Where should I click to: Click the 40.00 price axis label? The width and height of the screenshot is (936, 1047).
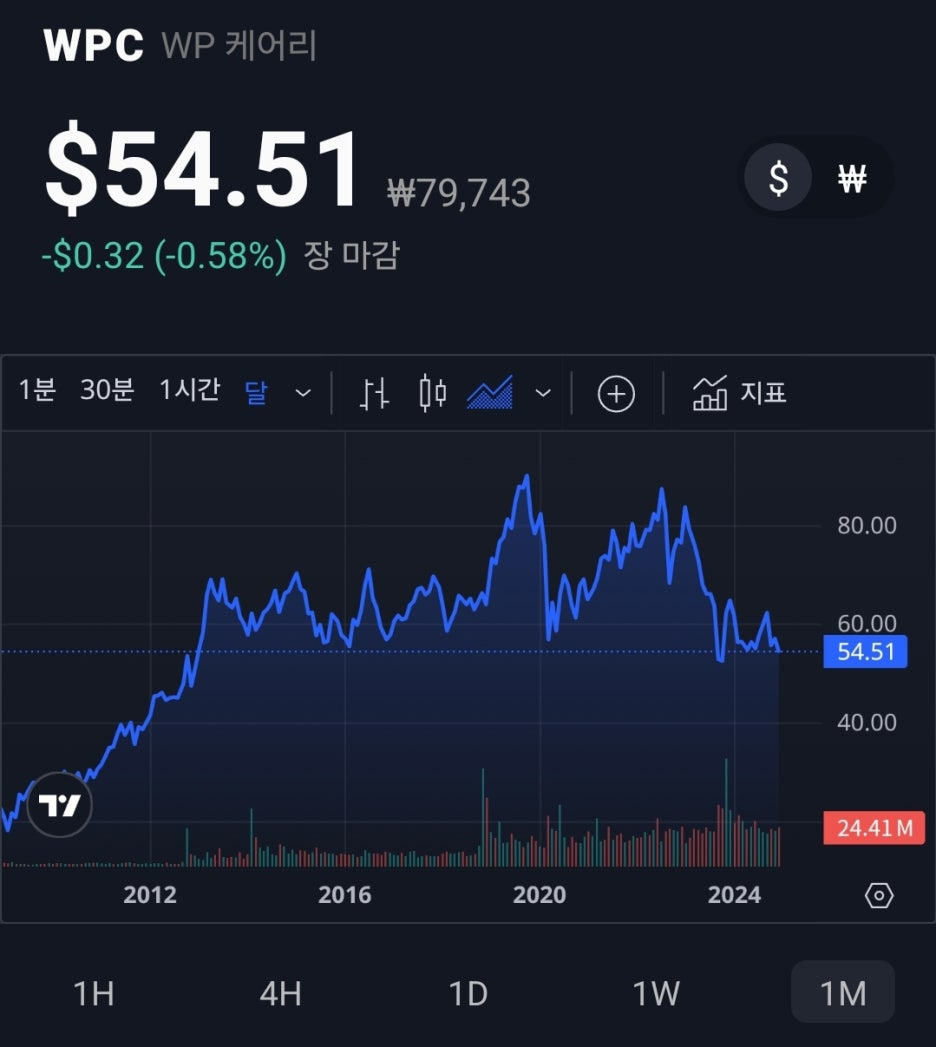(867, 722)
